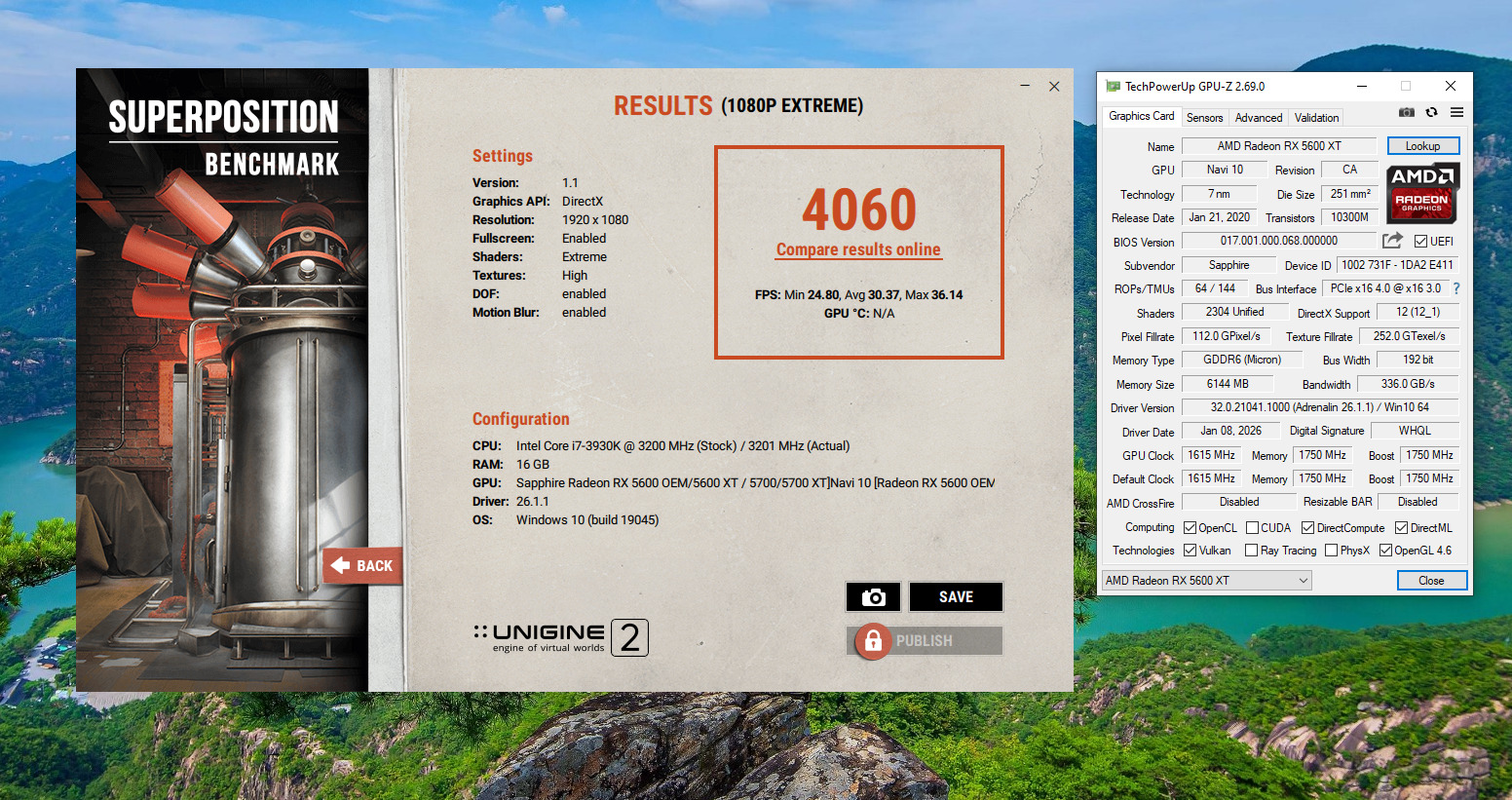Click the Subvendor value Sapphire
Image resolution: width=1512 pixels, height=800 pixels.
(1228, 265)
